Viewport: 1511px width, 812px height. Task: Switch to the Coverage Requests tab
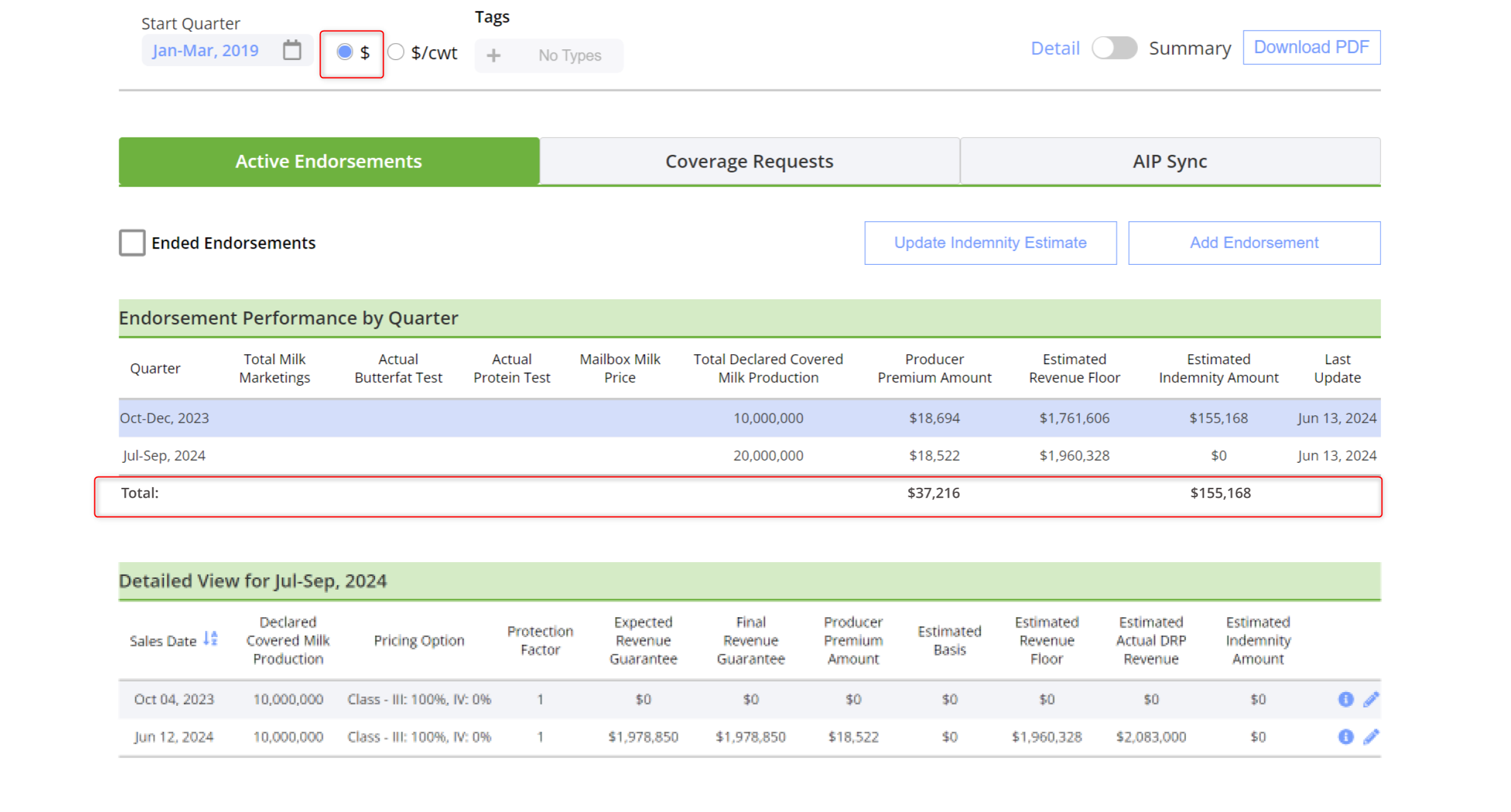pos(749,161)
